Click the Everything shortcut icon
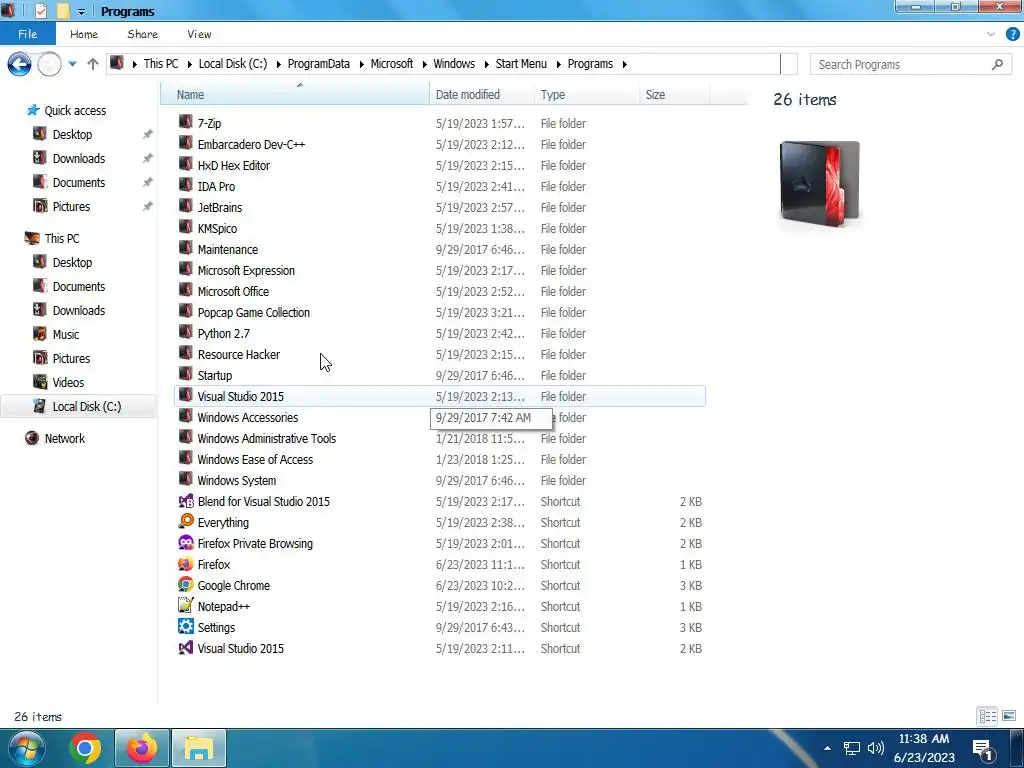 (185, 522)
